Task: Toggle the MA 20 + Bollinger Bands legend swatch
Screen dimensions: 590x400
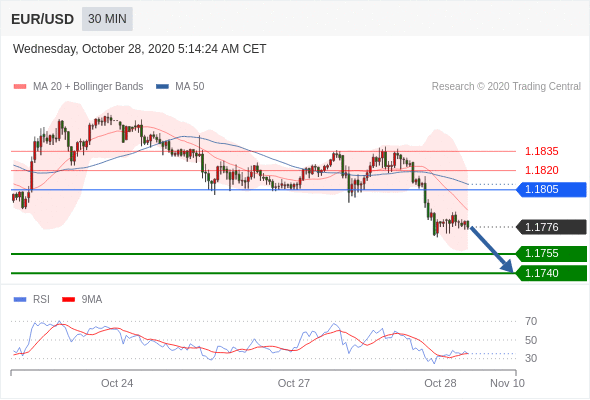Action: tap(20, 87)
